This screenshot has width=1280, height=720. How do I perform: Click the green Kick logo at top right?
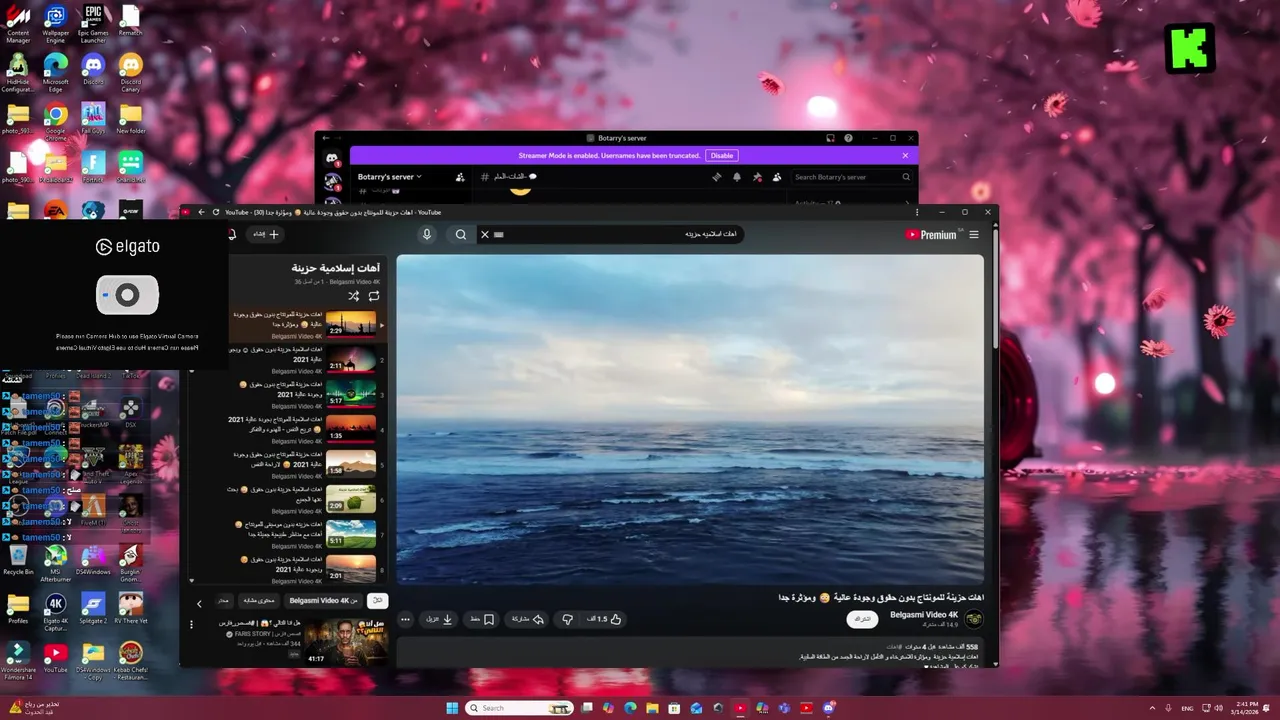point(1190,48)
